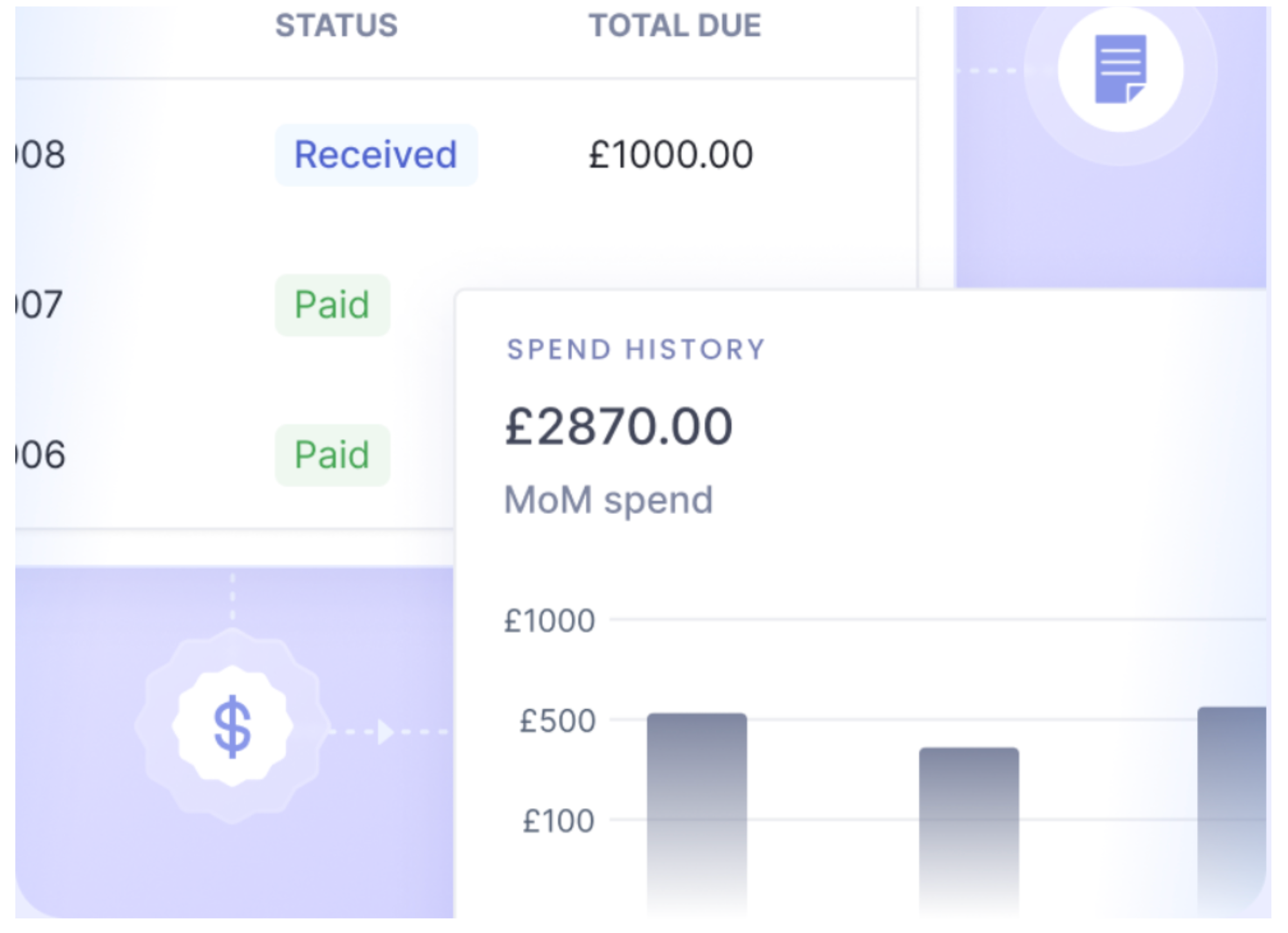Select the Paid badge for invoice 06
Viewport: 1288px width, 933px height.
tap(332, 455)
